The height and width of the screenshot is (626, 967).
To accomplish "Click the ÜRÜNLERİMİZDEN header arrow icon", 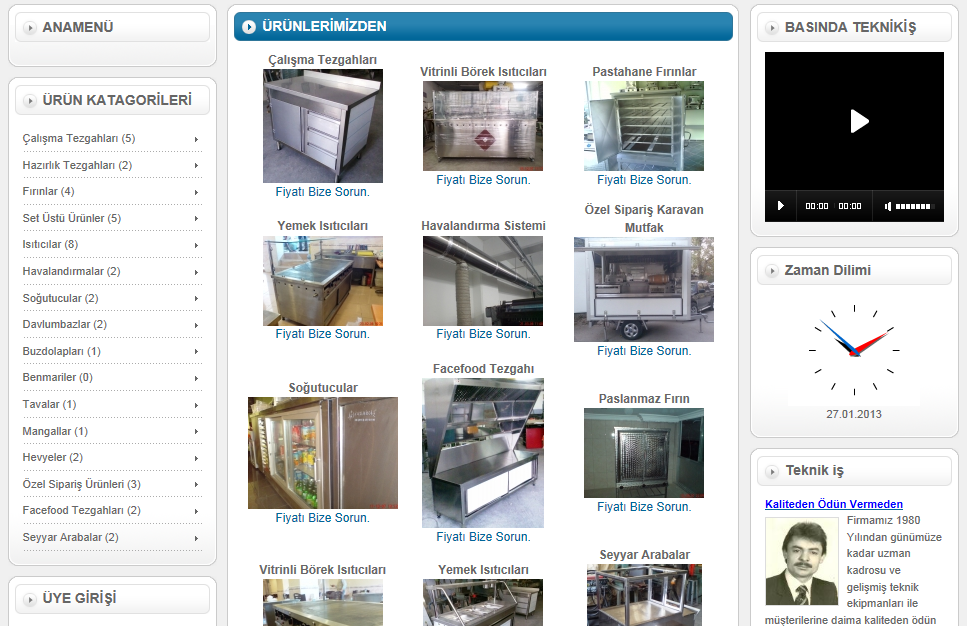I will tap(247, 27).
